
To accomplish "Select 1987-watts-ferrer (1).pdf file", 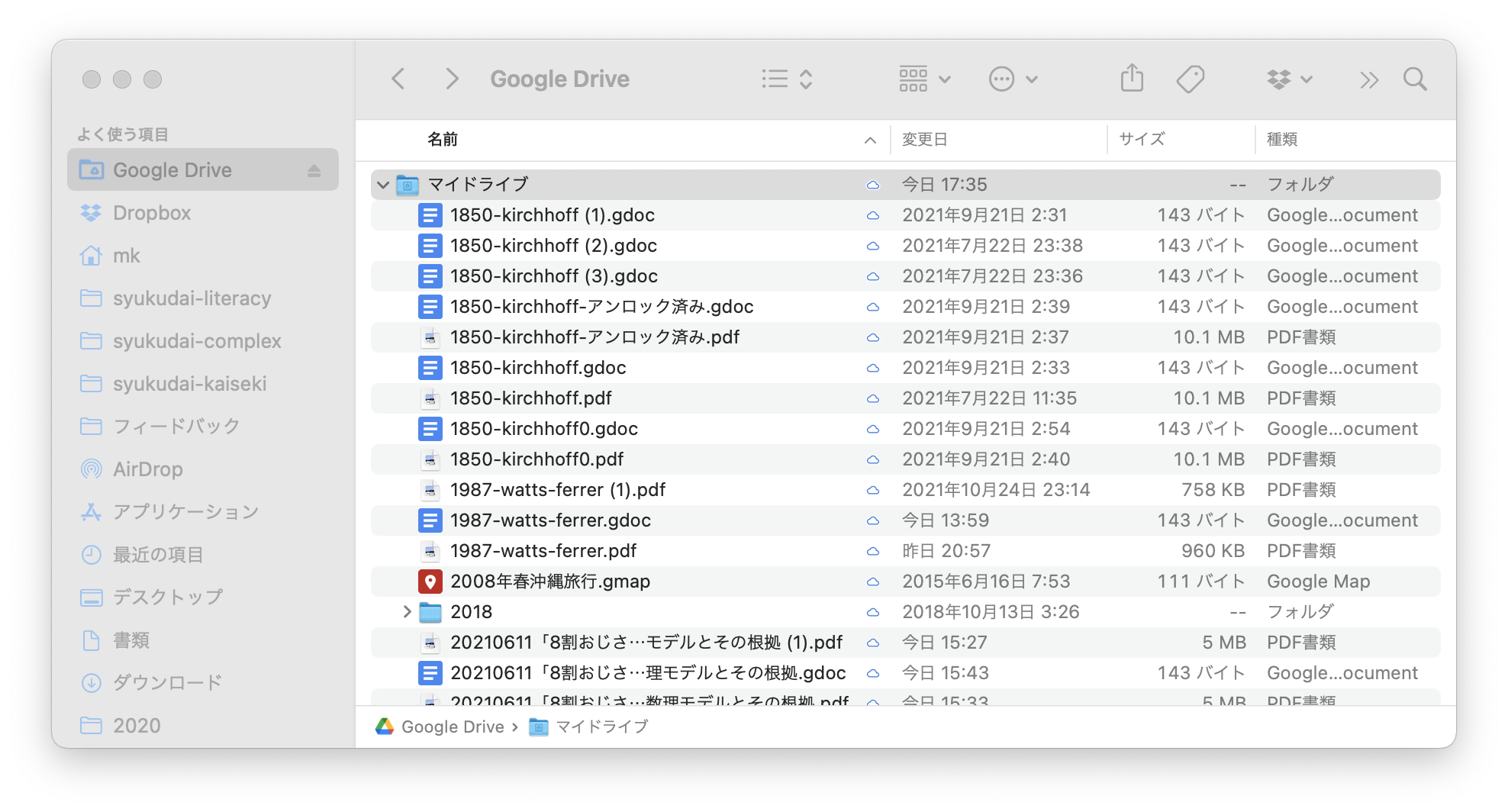I will coord(906,490).
